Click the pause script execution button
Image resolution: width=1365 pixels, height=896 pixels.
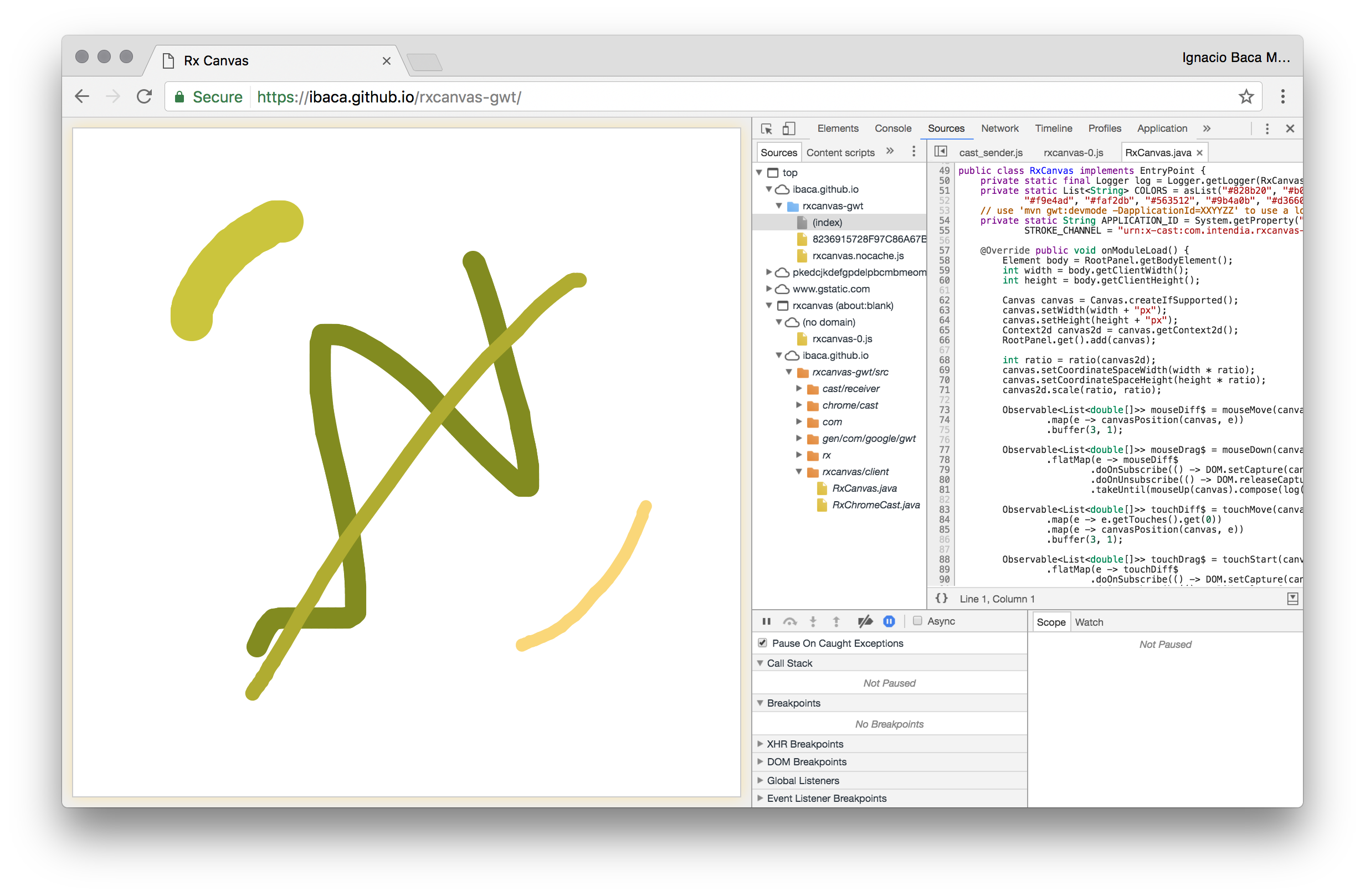pyautogui.click(x=766, y=621)
